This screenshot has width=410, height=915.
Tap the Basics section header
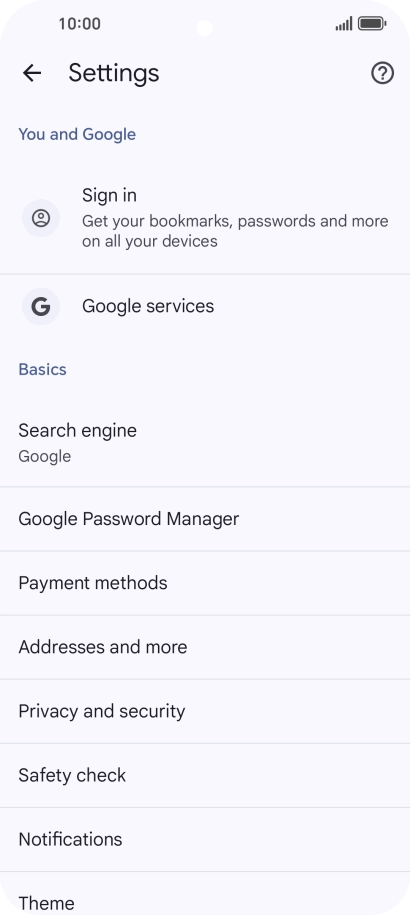[x=43, y=369]
